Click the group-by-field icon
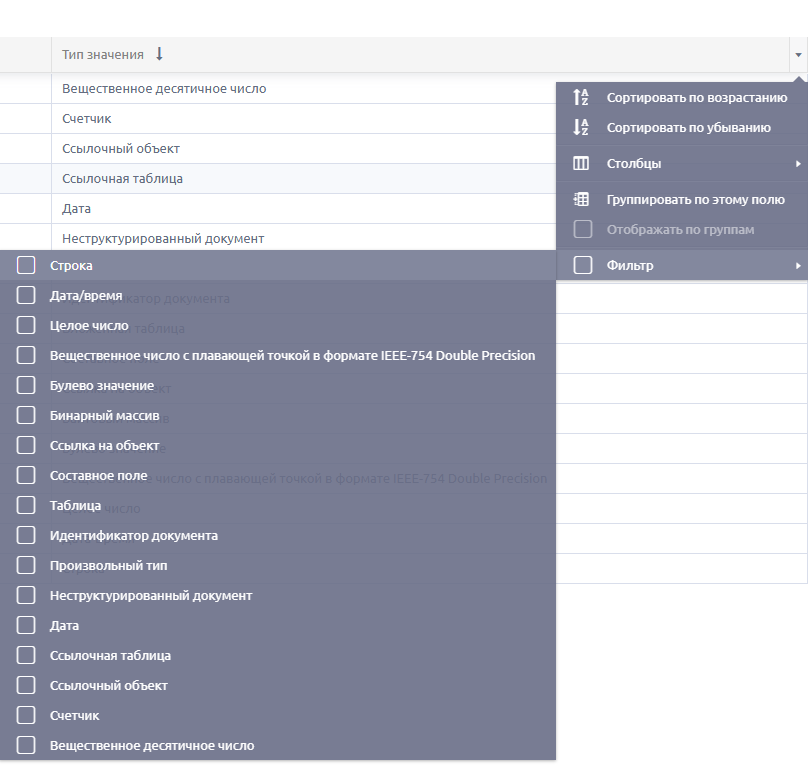Image resolution: width=808 pixels, height=766 pixels. pyautogui.click(x=581, y=199)
